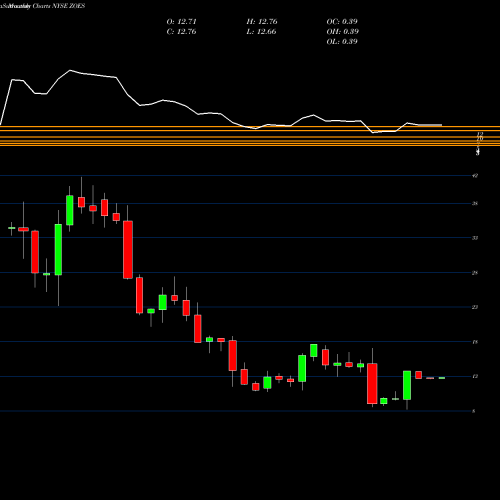Click the 42 price axis label
This screenshot has width=500, height=500.
[475, 175]
